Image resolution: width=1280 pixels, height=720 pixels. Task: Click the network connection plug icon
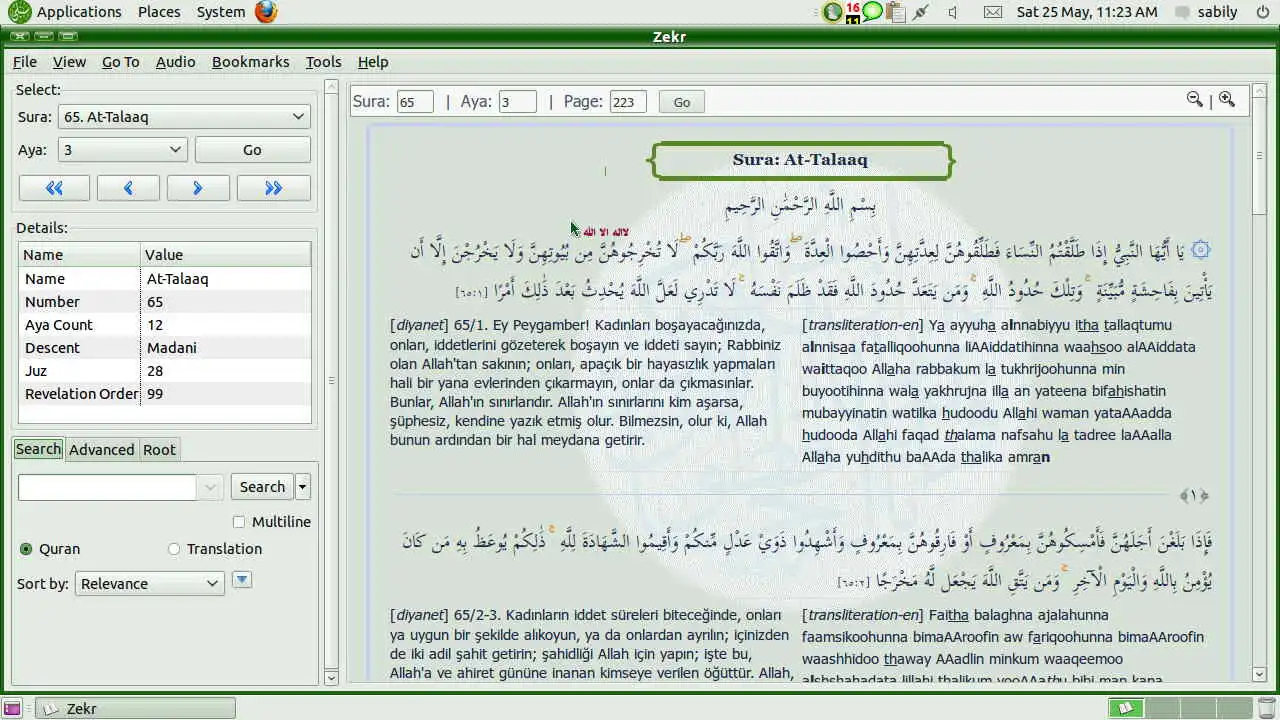pyautogui.click(x=921, y=12)
